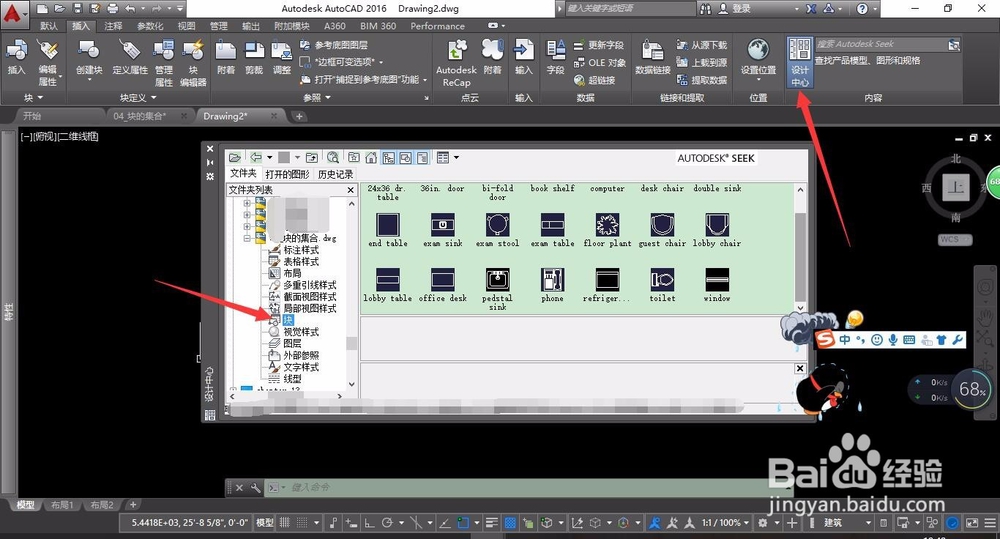The image size is (1000, 539).
Task: Open the Drawing2 document tab
Action: tap(224, 116)
